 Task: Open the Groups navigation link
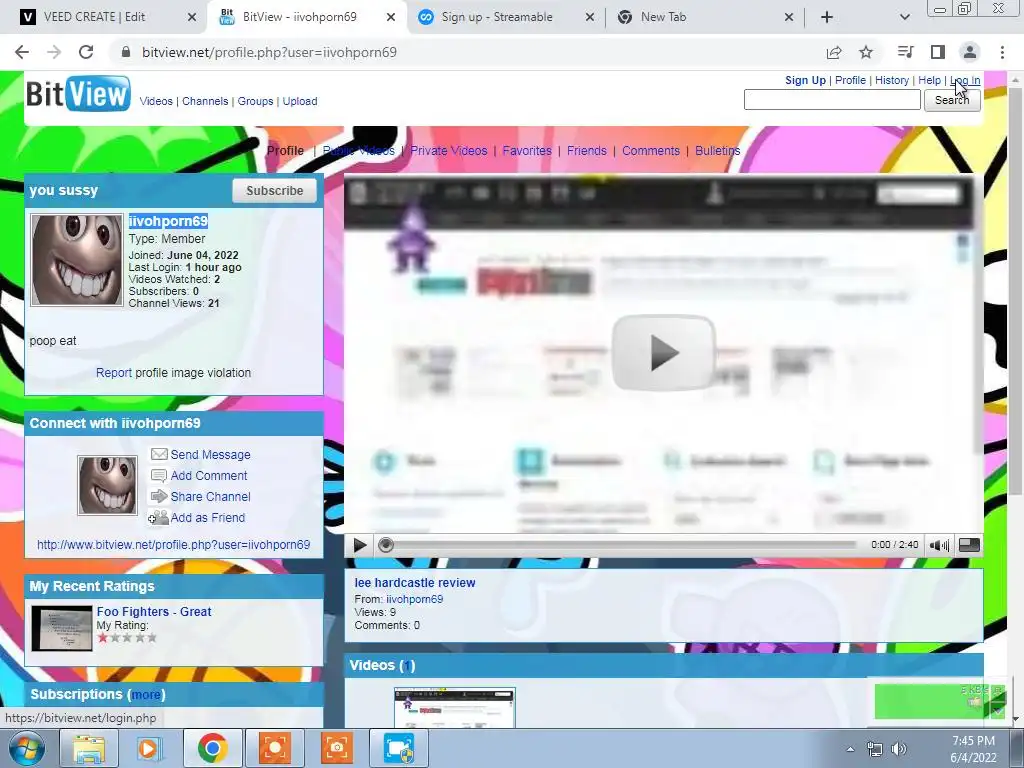pyautogui.click(x=255, y=101)
